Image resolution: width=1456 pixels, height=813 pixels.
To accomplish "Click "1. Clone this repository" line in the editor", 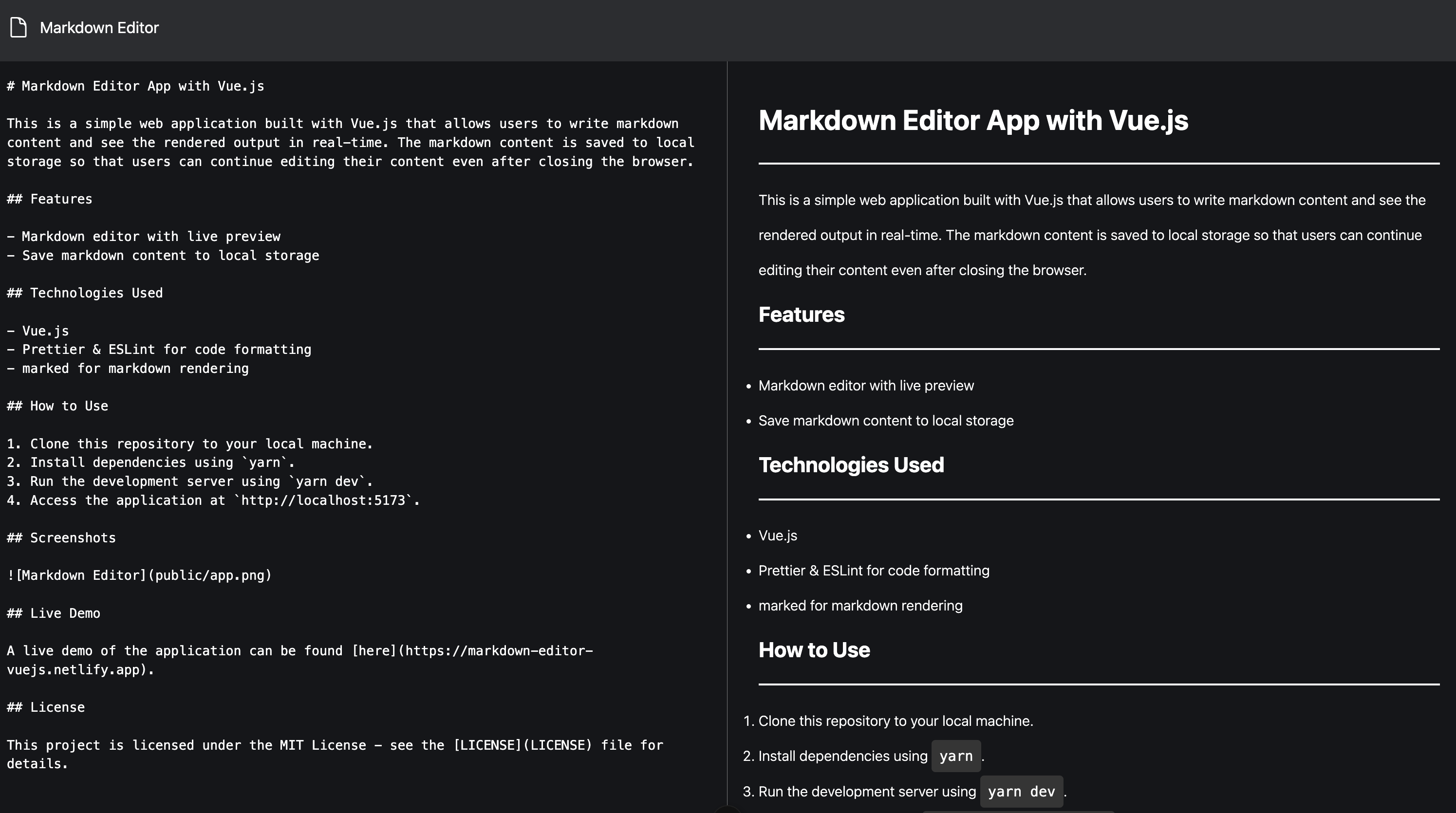I will click(190, 443).
